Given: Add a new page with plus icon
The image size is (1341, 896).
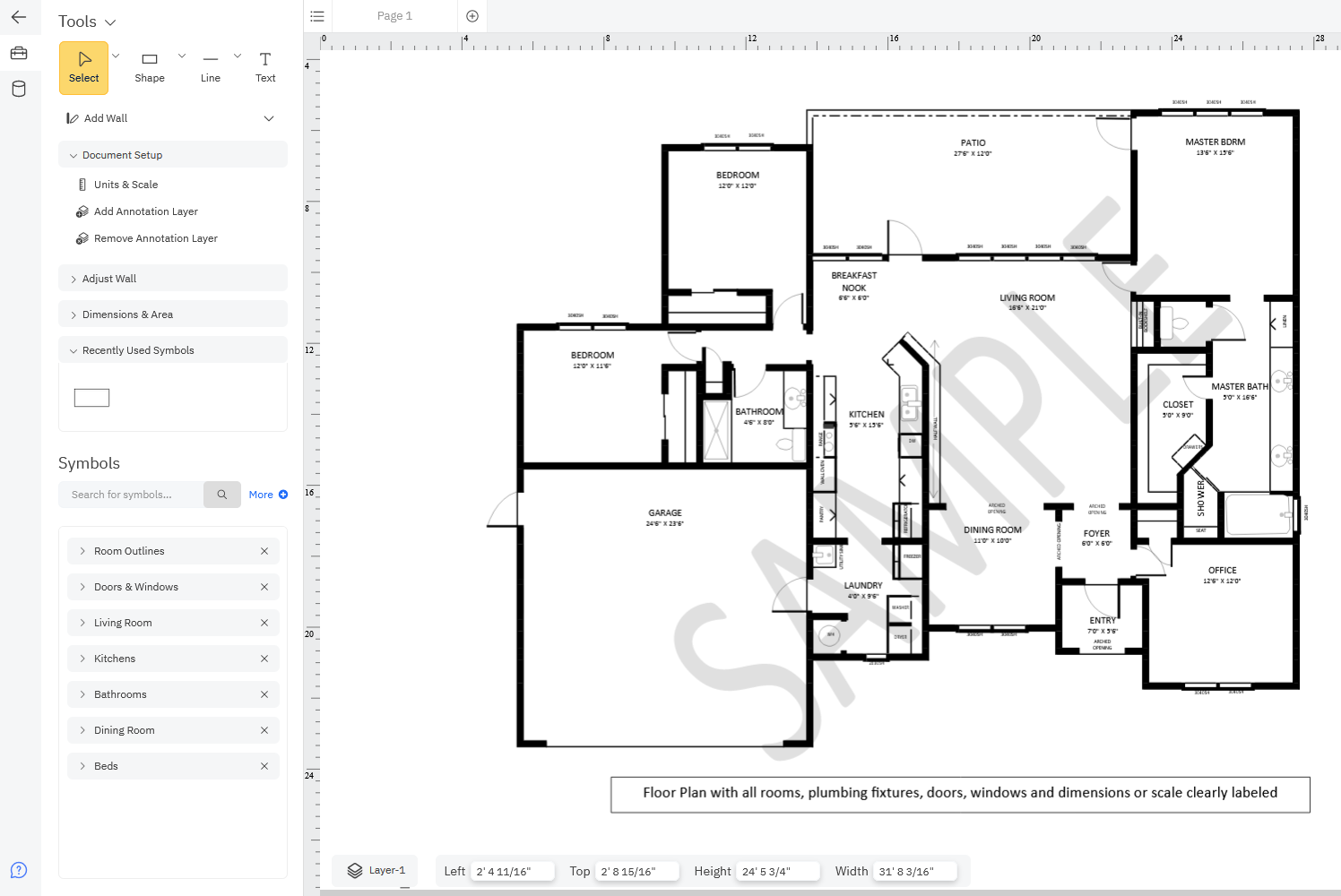Looking at the screenshot, I should [x=472, y=16].
